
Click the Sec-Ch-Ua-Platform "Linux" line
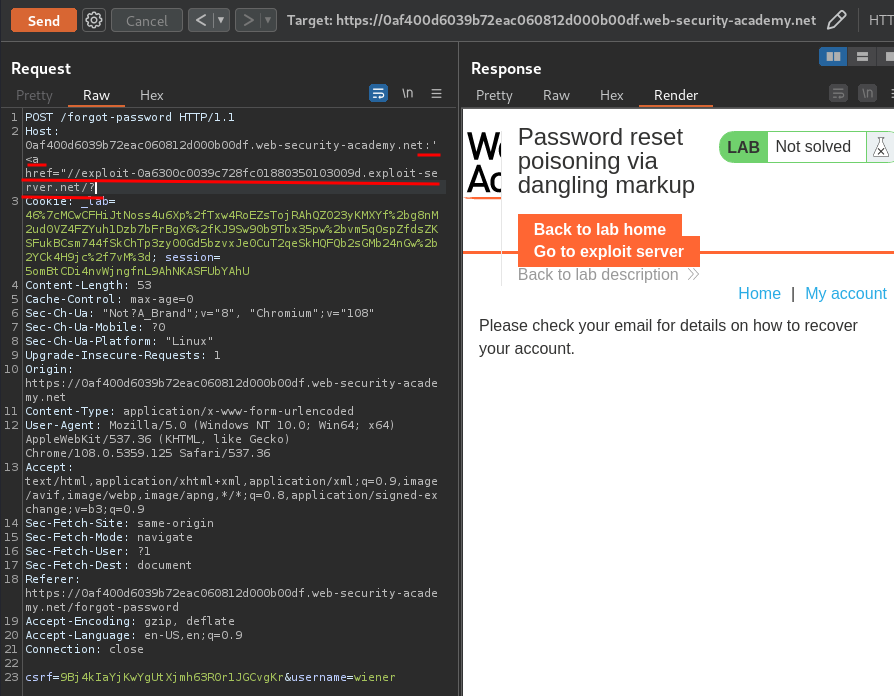point(119,341)
